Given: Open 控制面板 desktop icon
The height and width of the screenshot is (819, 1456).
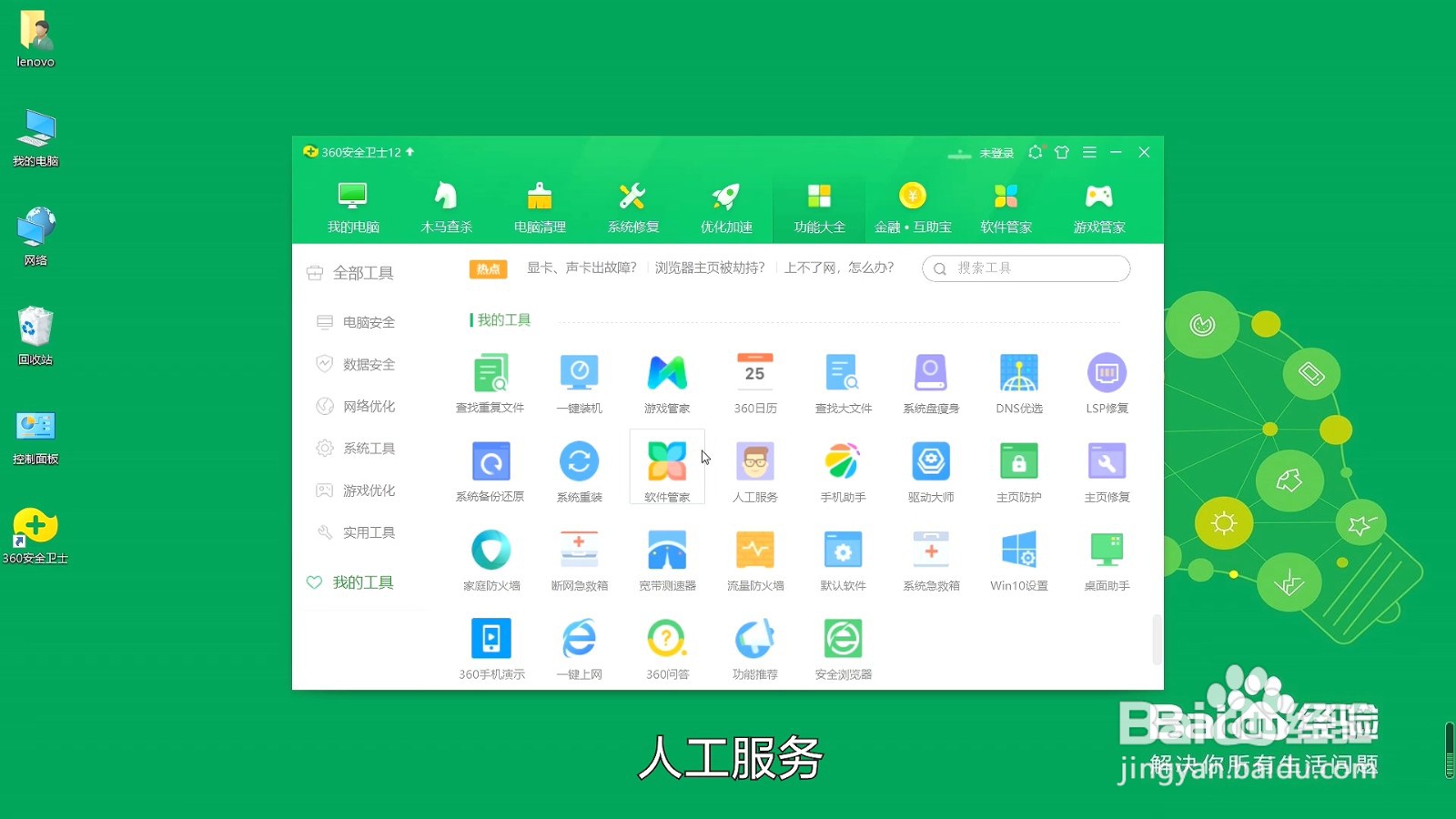Looking at the screenshot, I should click(x=35, y=437).
